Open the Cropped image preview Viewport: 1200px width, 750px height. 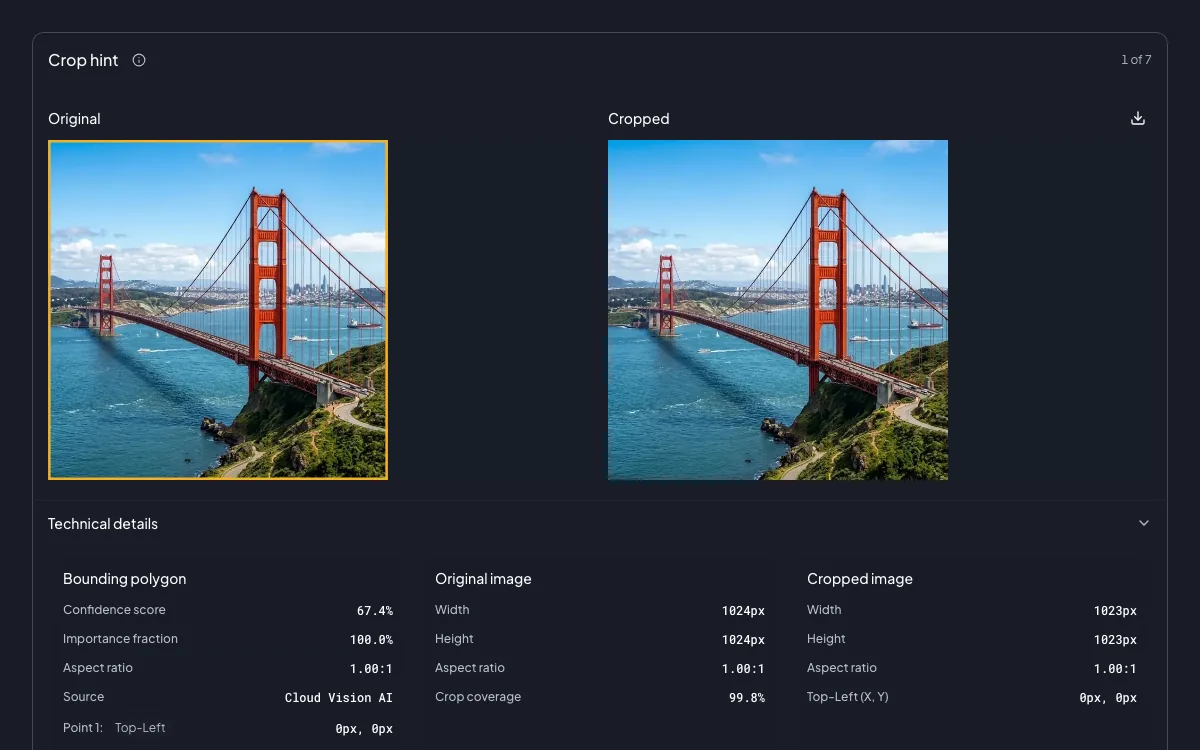[778, 310]
